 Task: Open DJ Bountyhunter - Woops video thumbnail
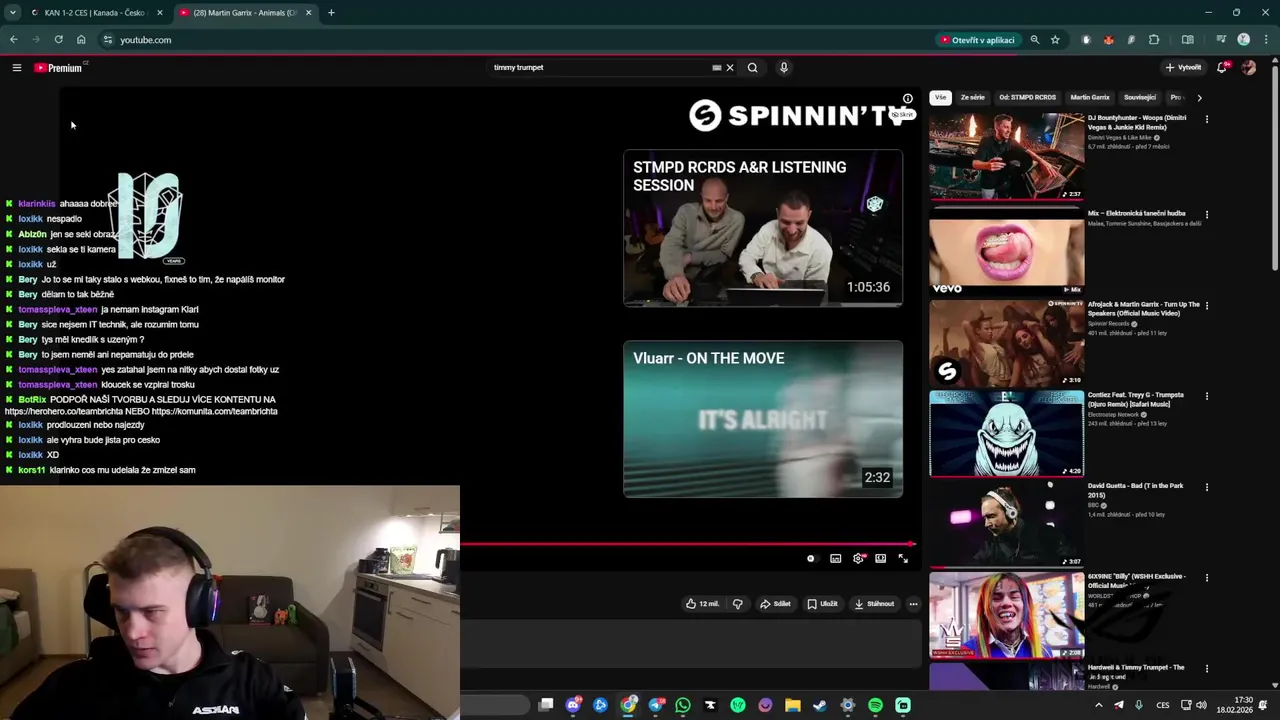1007,156
